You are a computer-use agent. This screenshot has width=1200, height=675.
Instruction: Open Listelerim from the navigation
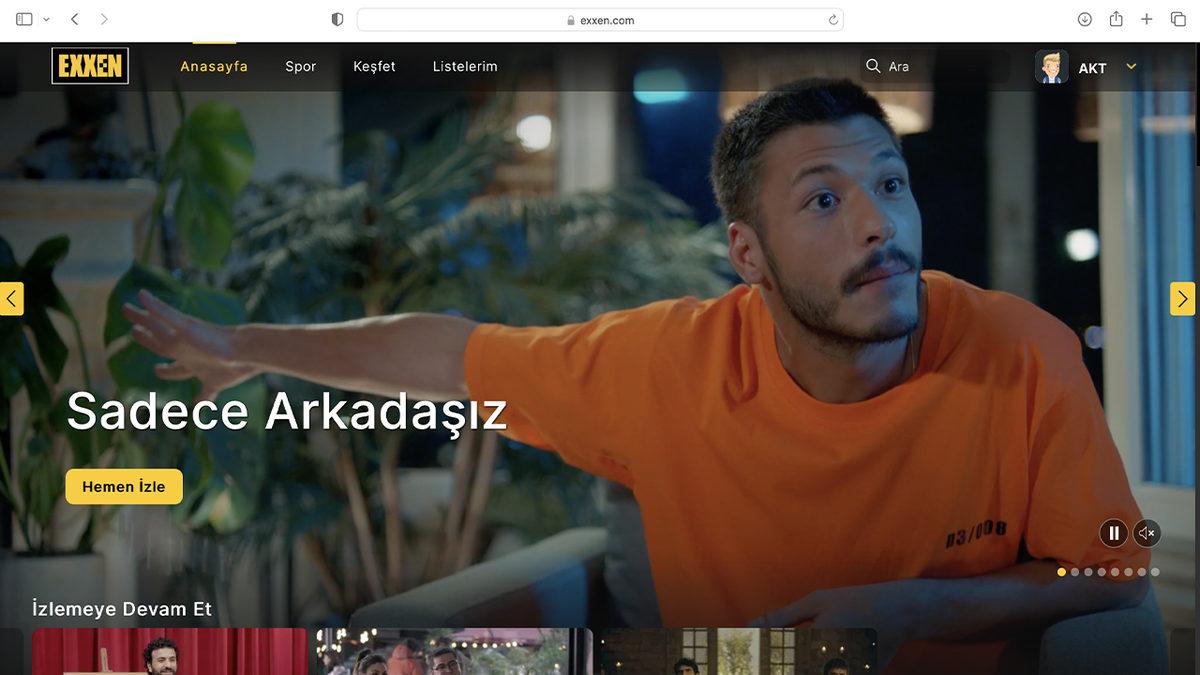pyautogui.click(x=464, y=66)
